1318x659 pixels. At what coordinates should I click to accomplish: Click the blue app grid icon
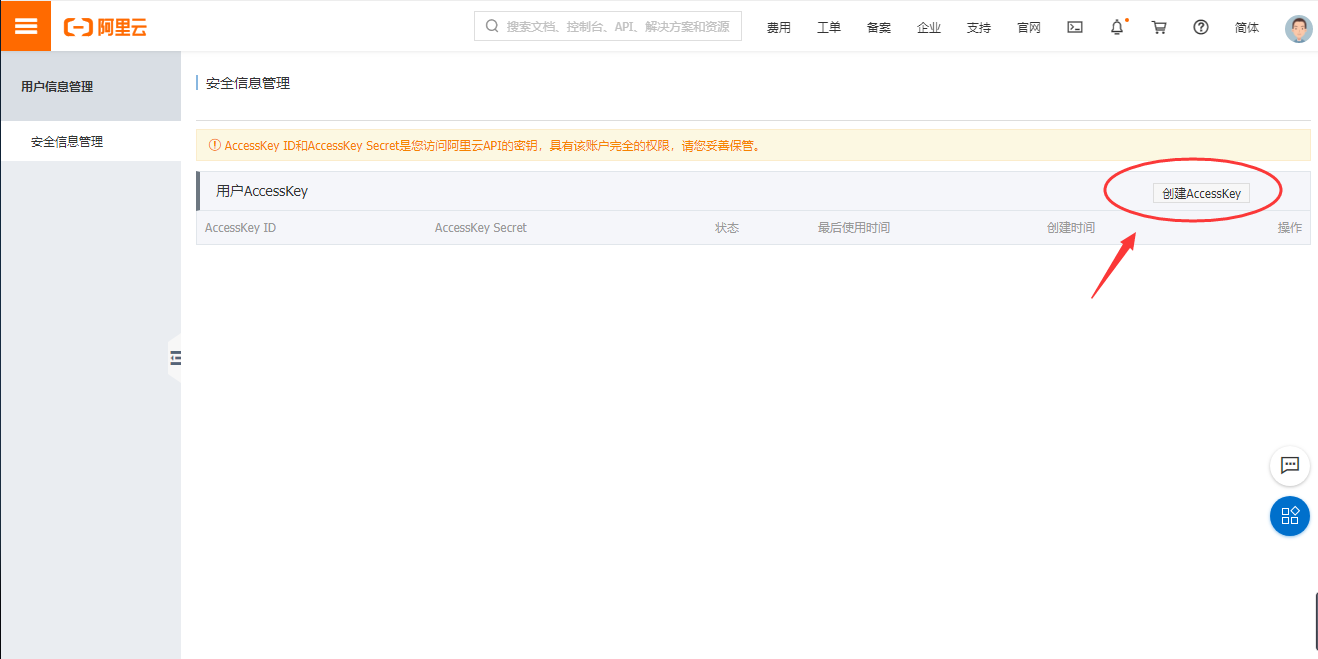coord(1289,516)
